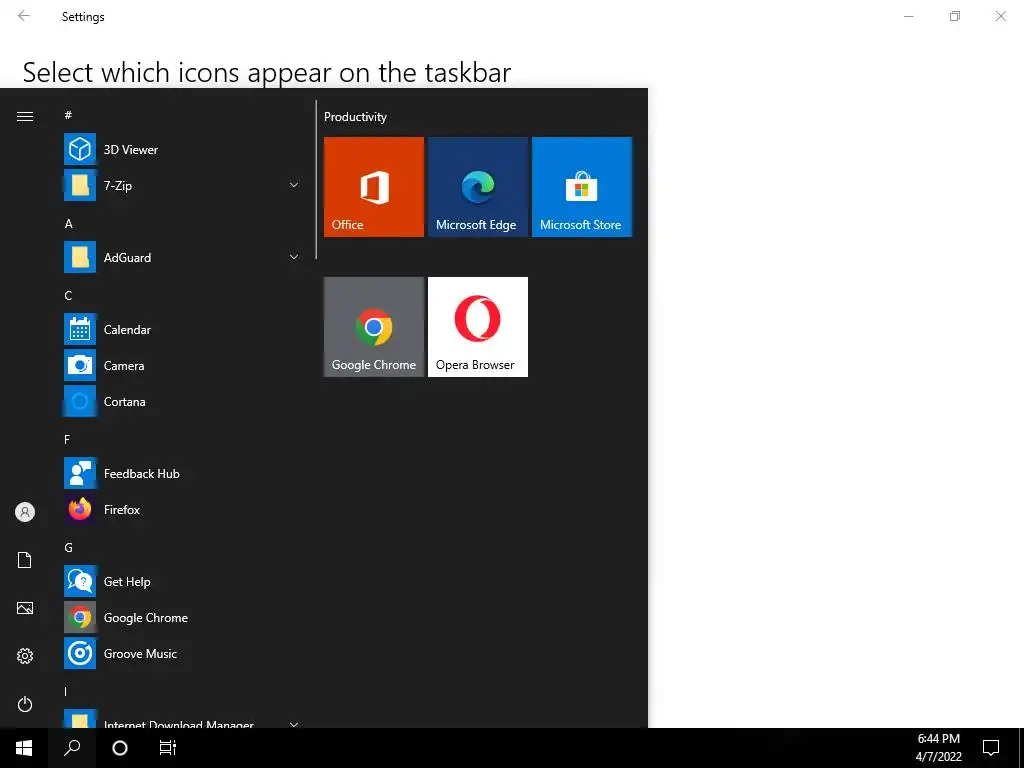Launch Google Chrome from the app list

click(x=80, y=617)
